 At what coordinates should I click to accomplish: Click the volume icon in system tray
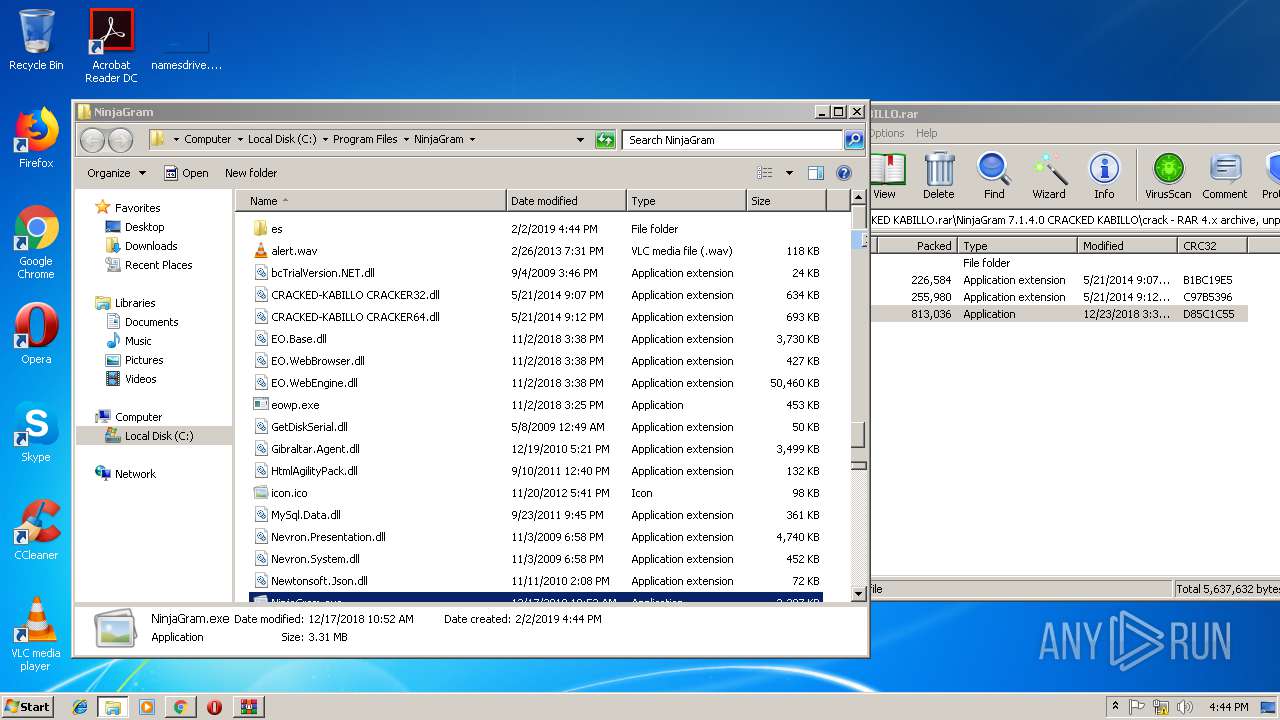click(1185, 707)
